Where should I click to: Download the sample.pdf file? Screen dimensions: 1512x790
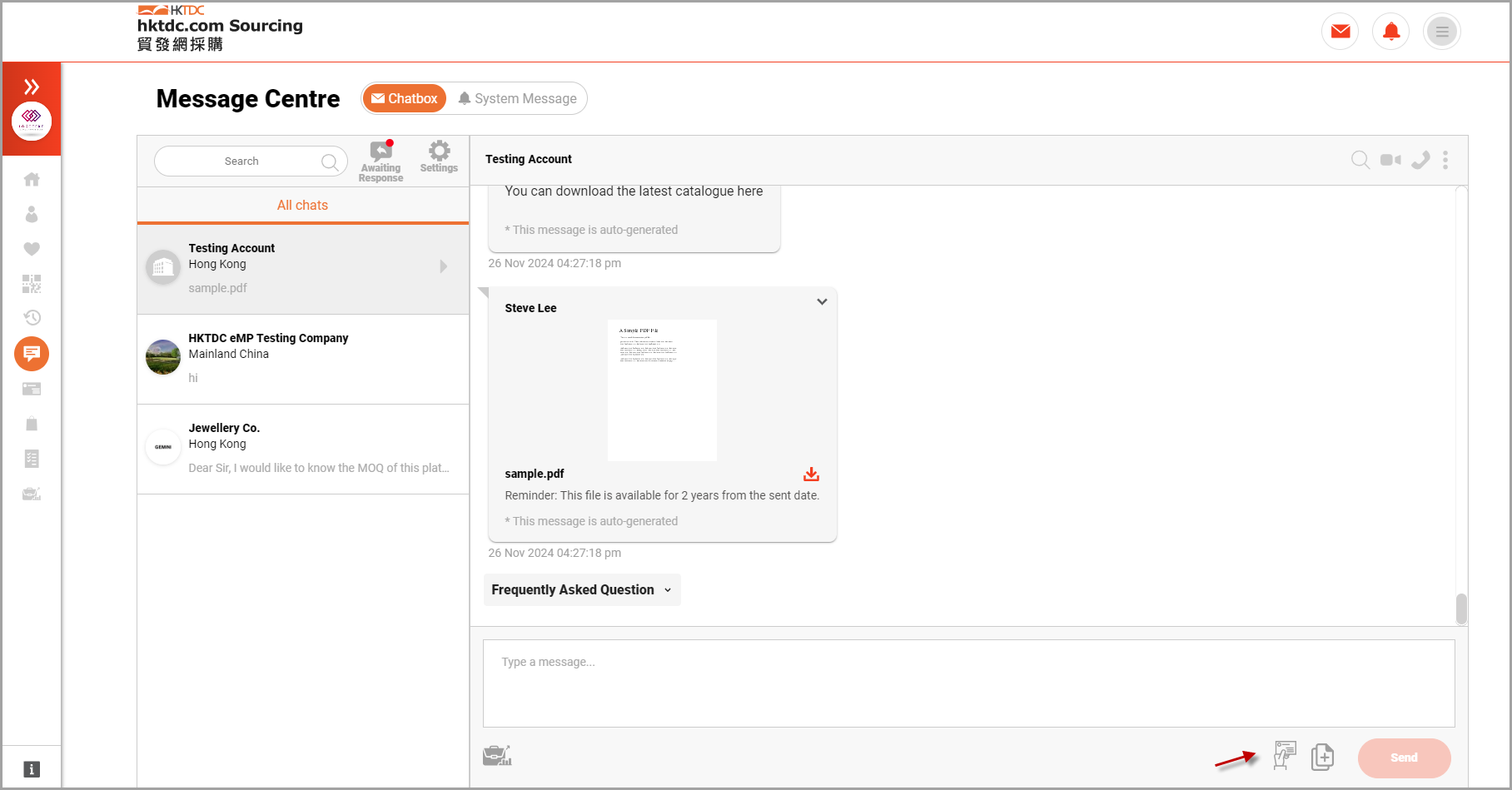(811, 474)
